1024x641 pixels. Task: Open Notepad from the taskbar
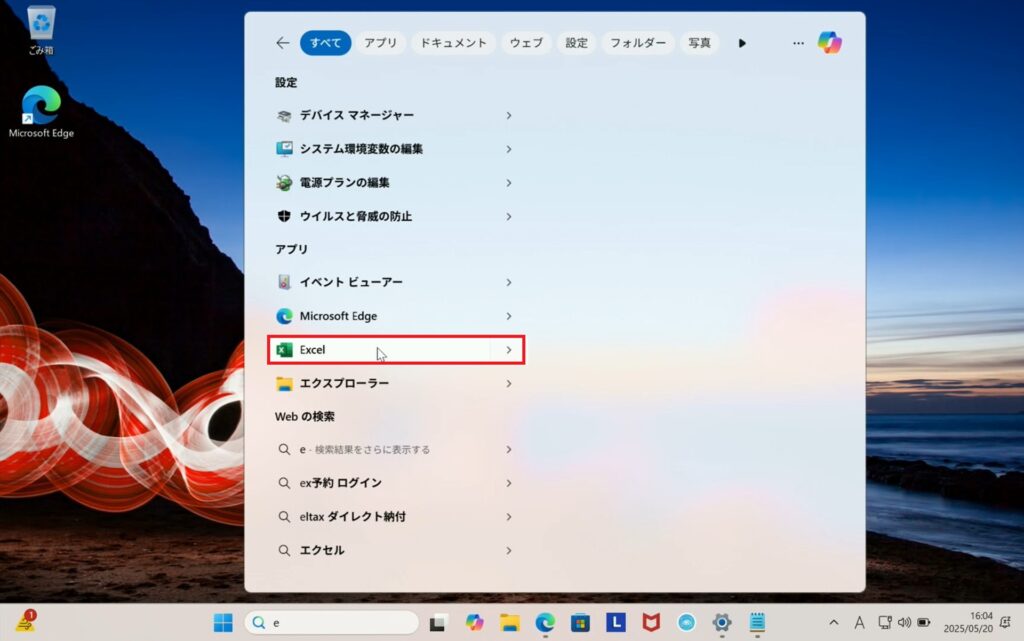[757, 623]
